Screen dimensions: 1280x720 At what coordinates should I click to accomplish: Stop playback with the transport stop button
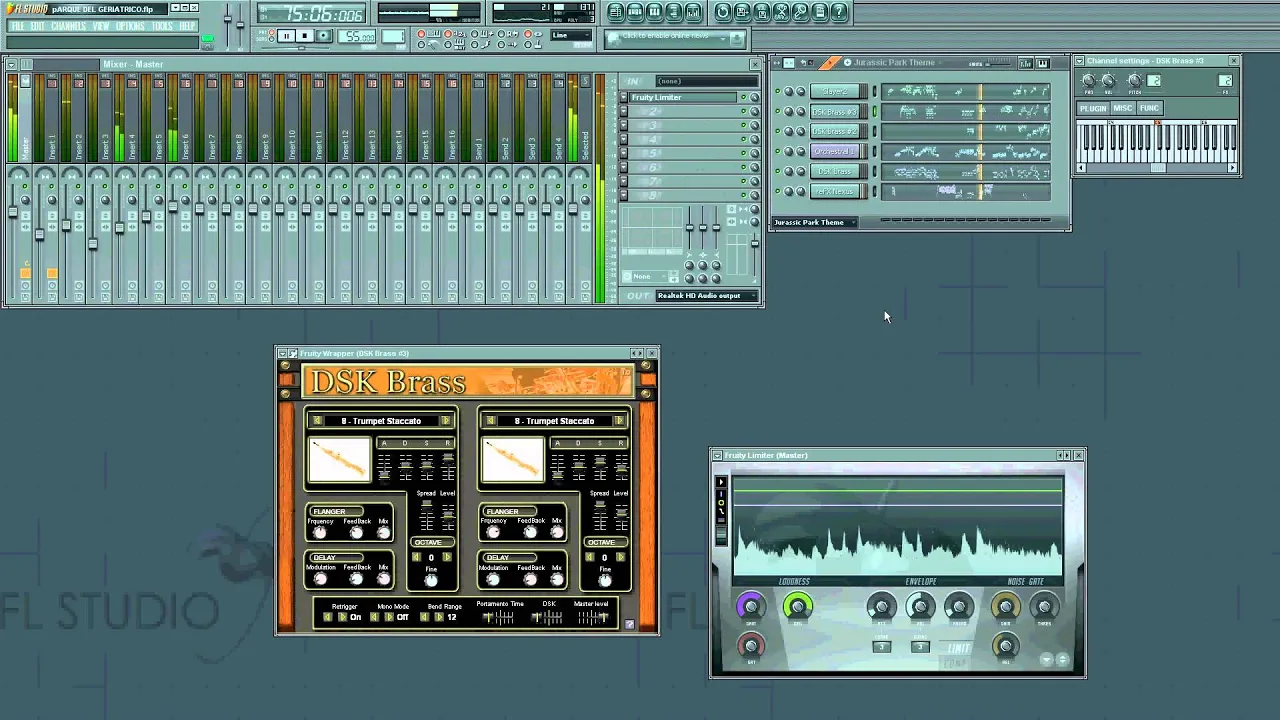pos(305,36)
